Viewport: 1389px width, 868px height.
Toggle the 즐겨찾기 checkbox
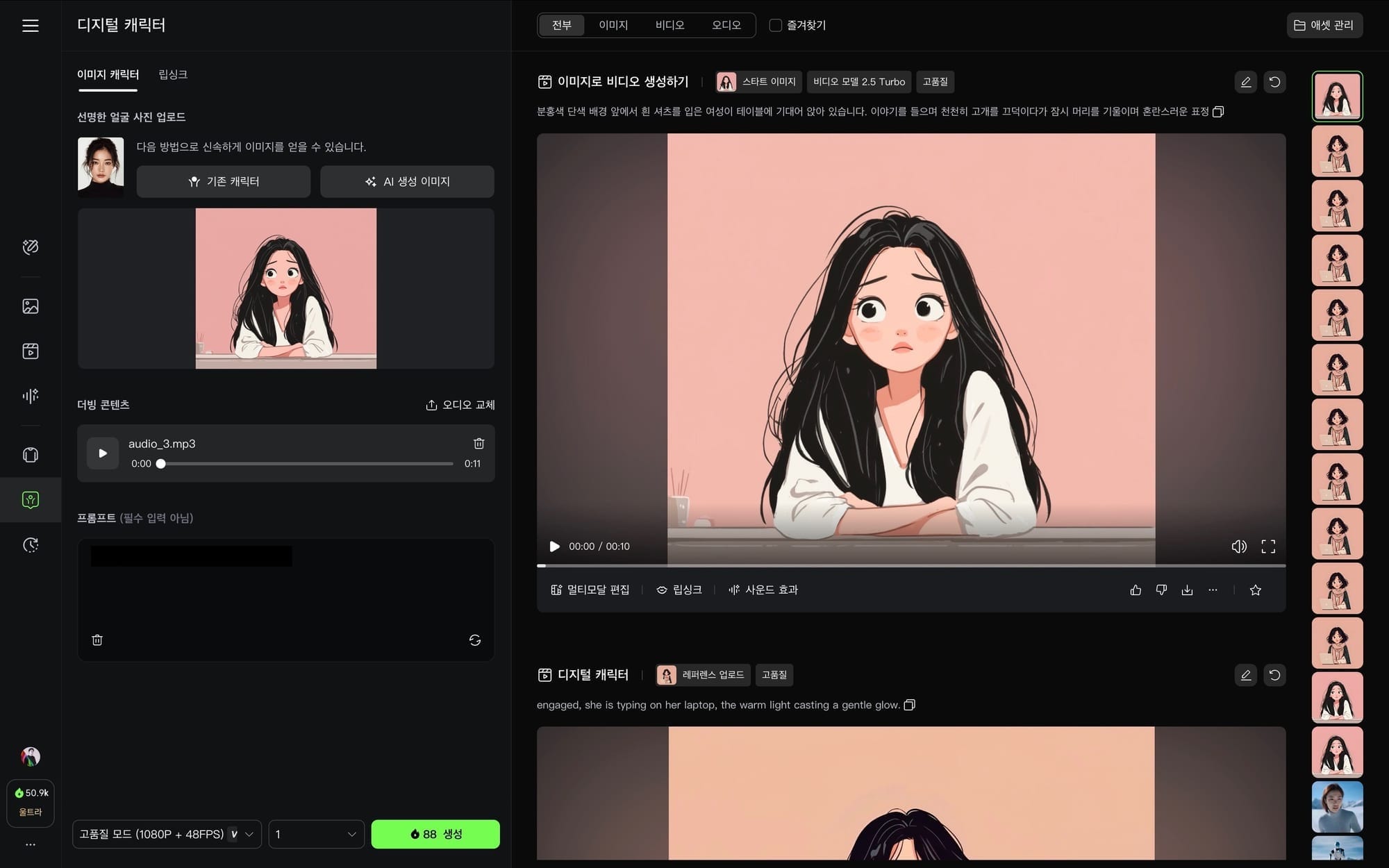coord(776,26)
